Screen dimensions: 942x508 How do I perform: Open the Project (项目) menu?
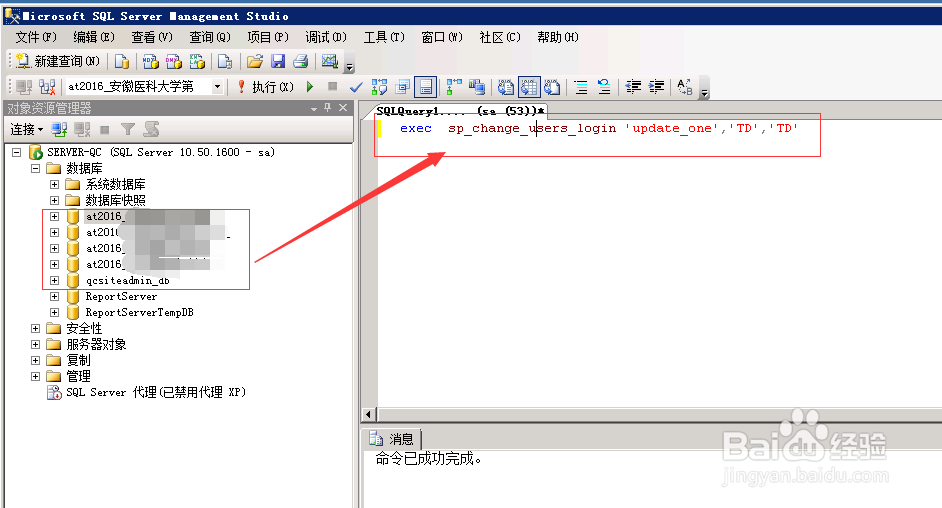[x=267, y=37]
